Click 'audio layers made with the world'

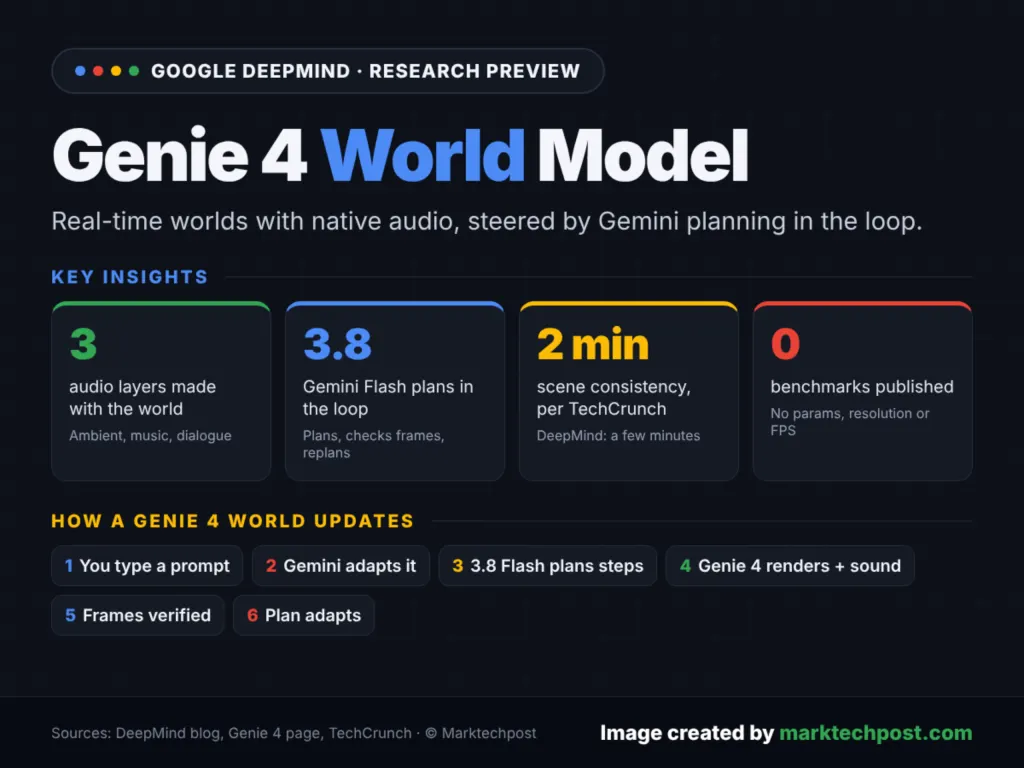[142, 398]
